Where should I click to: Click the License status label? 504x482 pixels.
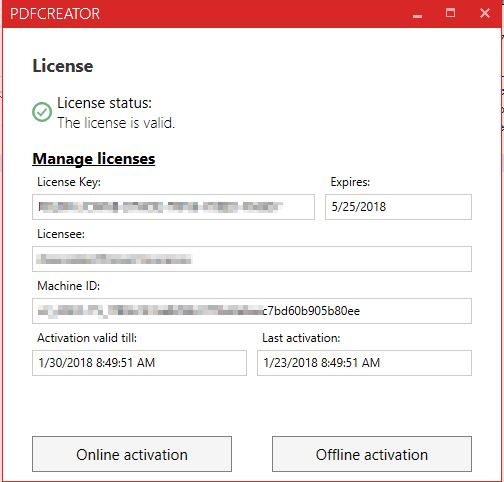104,103
